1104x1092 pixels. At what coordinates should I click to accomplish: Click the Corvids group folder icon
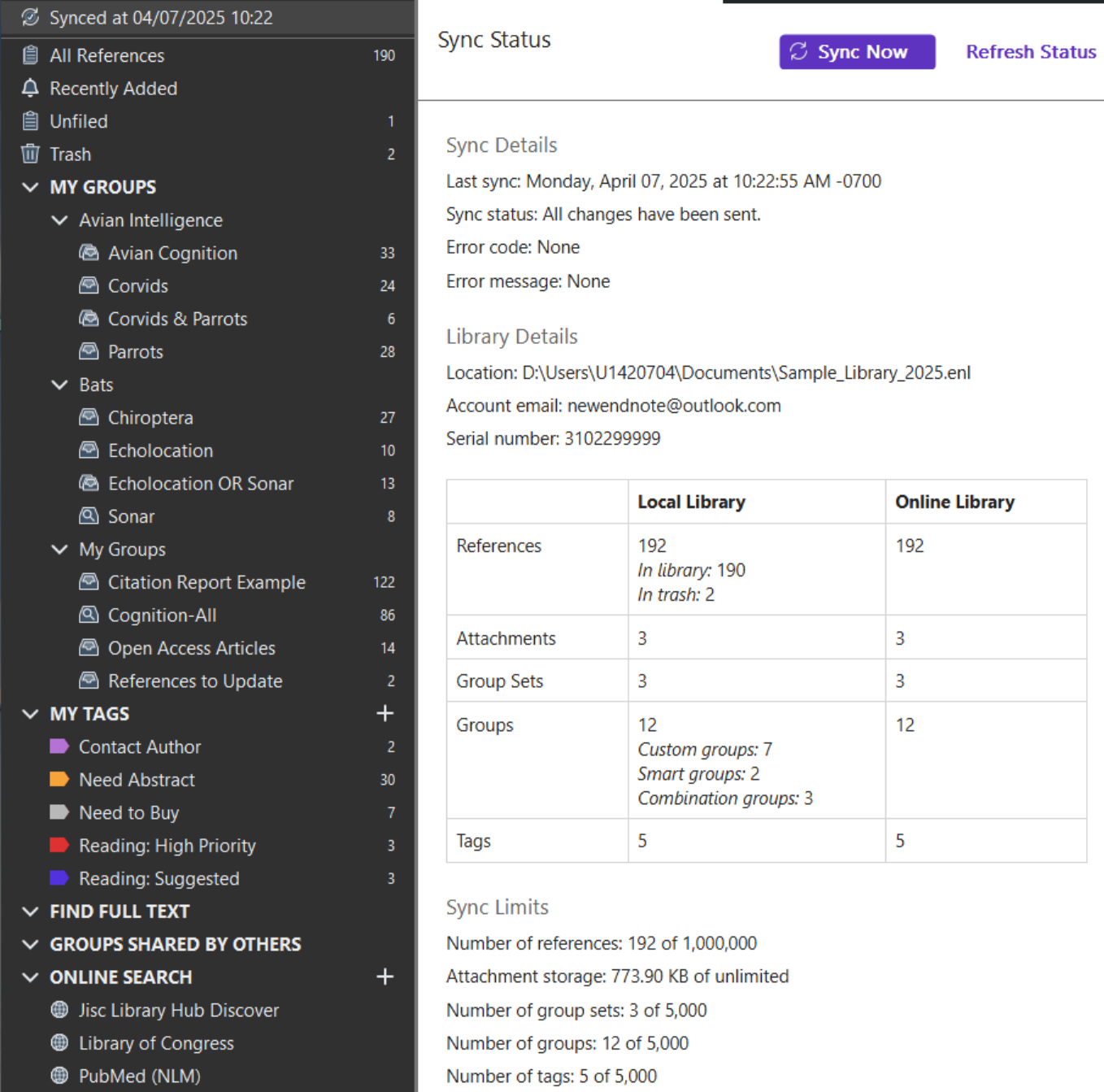(89, 285)
